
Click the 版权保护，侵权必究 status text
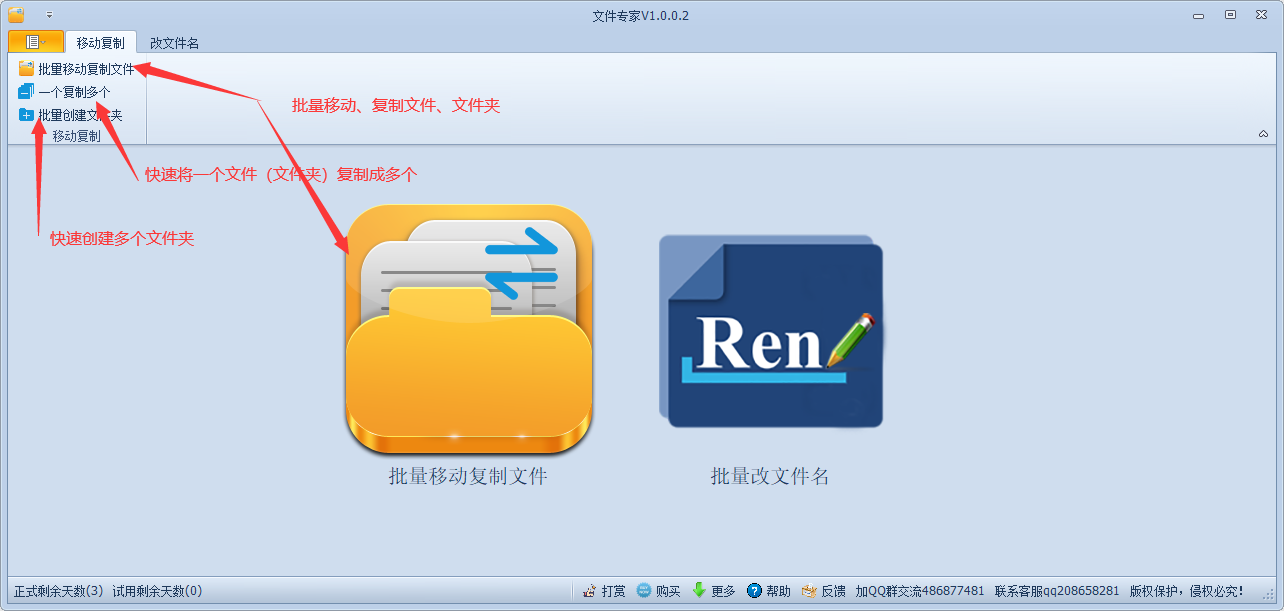[1187, 591]
